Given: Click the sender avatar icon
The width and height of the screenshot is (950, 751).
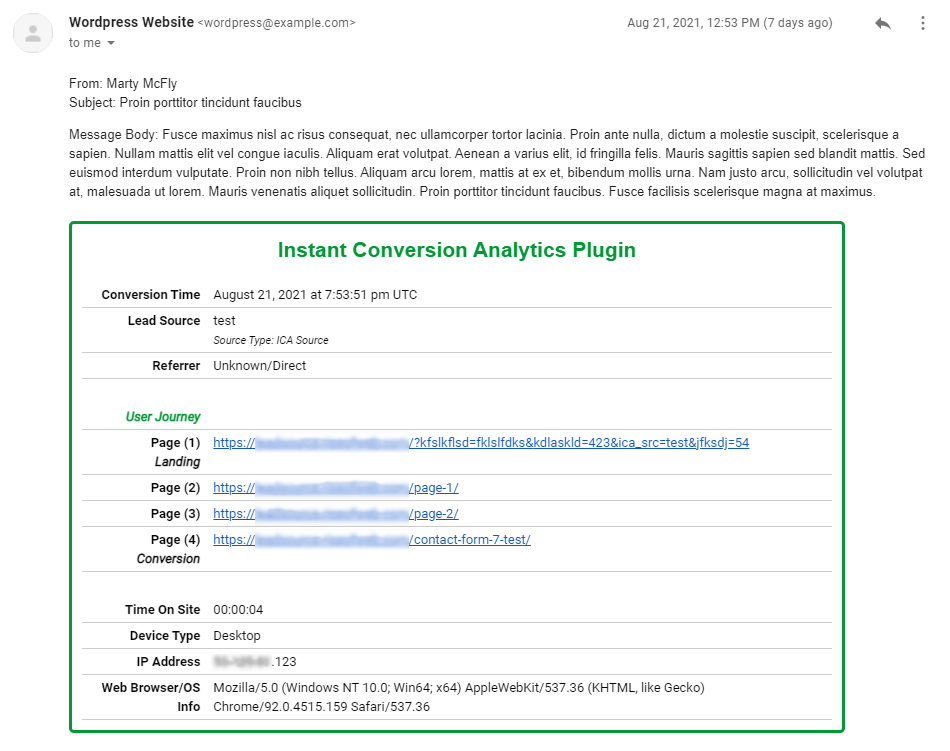Looking at the screenshot, I should pos(33,33).
